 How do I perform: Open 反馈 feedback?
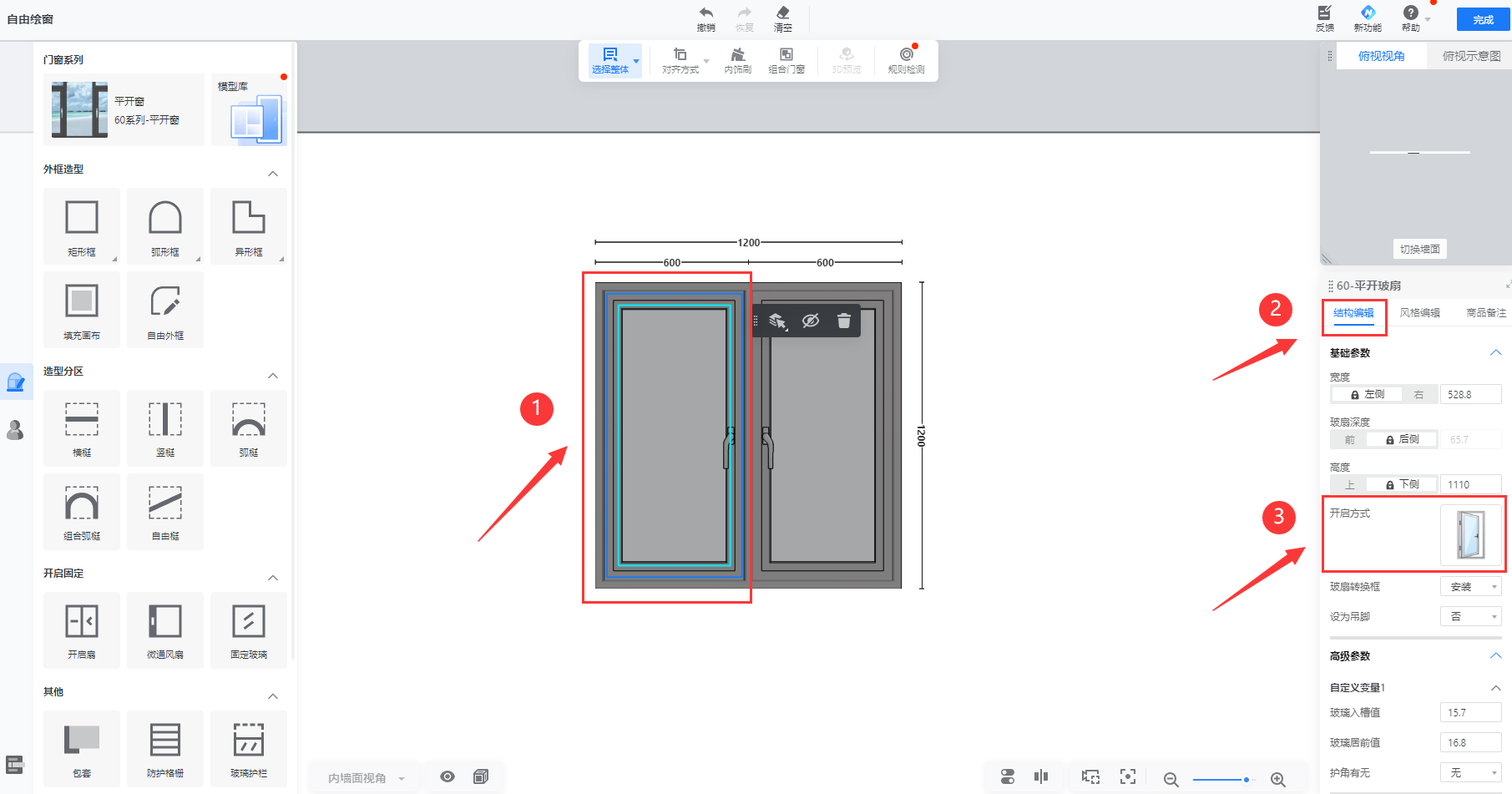1325,18
